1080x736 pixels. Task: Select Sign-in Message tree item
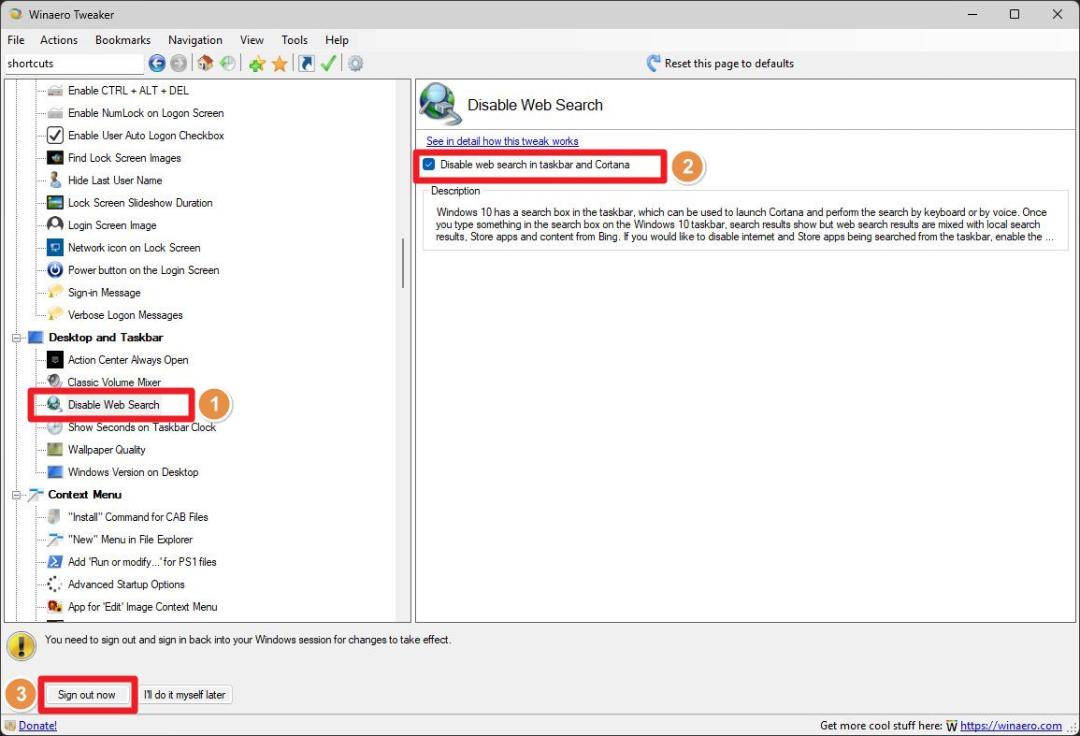pyautogui.click(x=104, y=293)
